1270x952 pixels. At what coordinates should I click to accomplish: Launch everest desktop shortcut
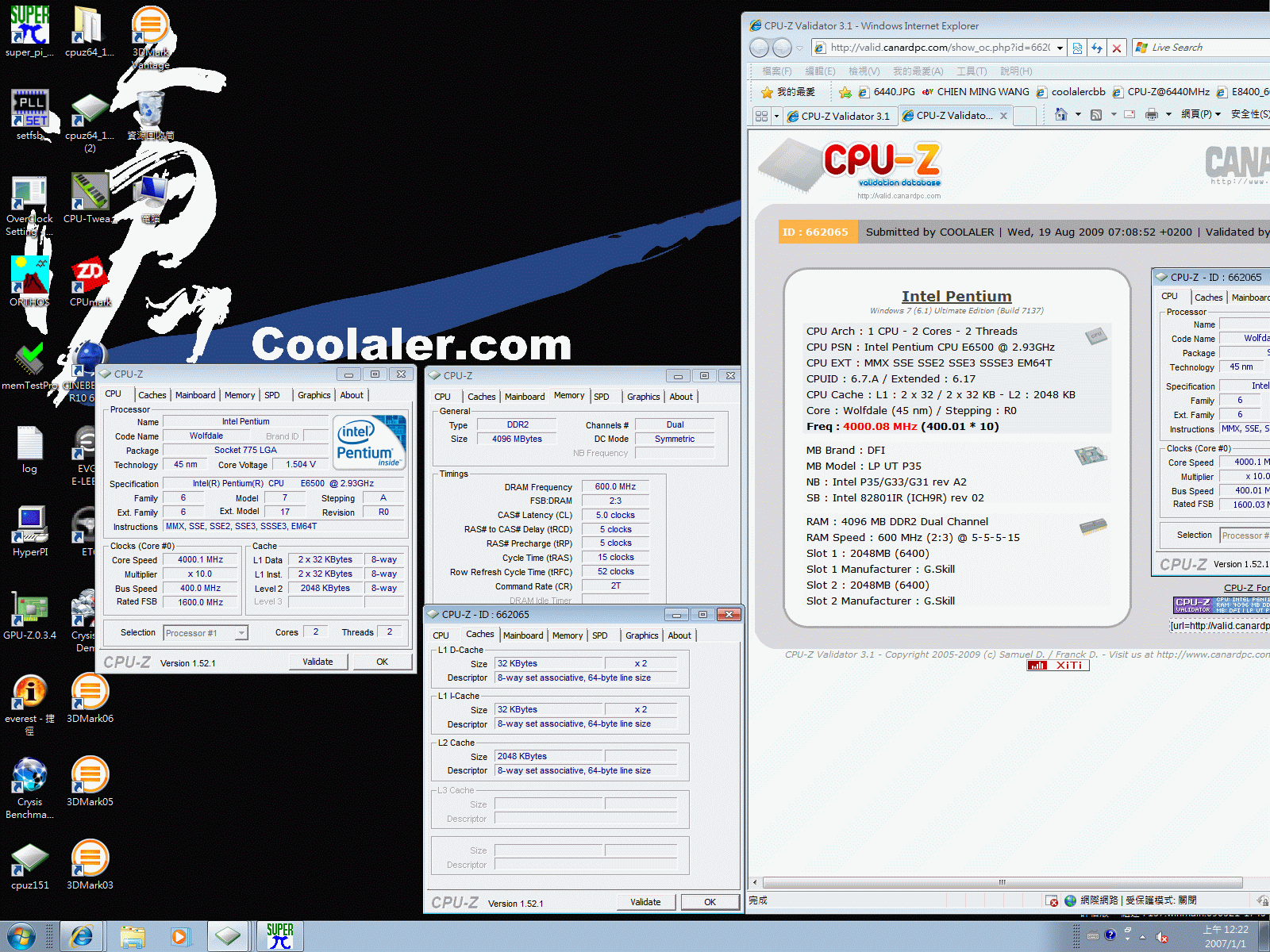point(29,704)
